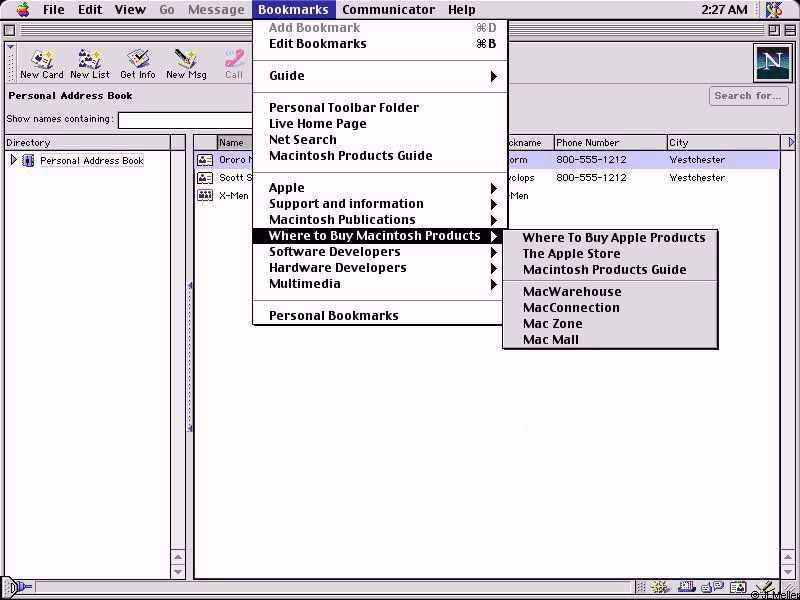Image resolution: width=800 pixels, height=600 pixels.
Task: Select Live Home Page bookmark
Action: (x=381, y=123)
